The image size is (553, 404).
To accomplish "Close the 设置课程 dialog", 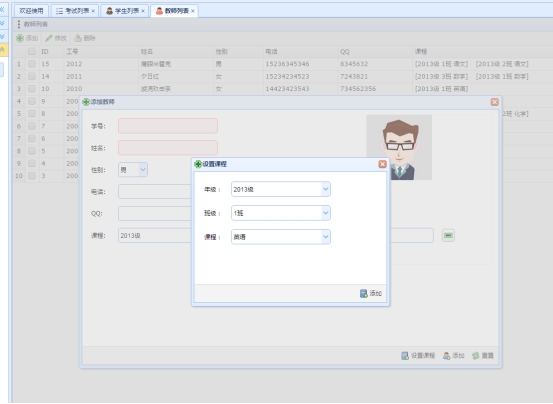I will tap(382, 164).
